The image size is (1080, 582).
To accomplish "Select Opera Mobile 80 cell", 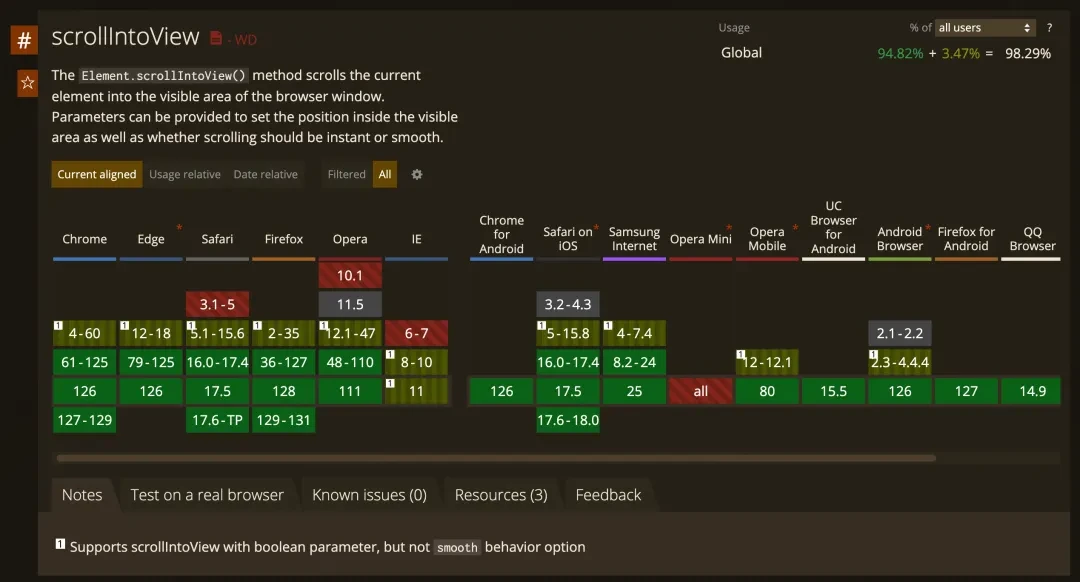I will [x=767, y=391].
